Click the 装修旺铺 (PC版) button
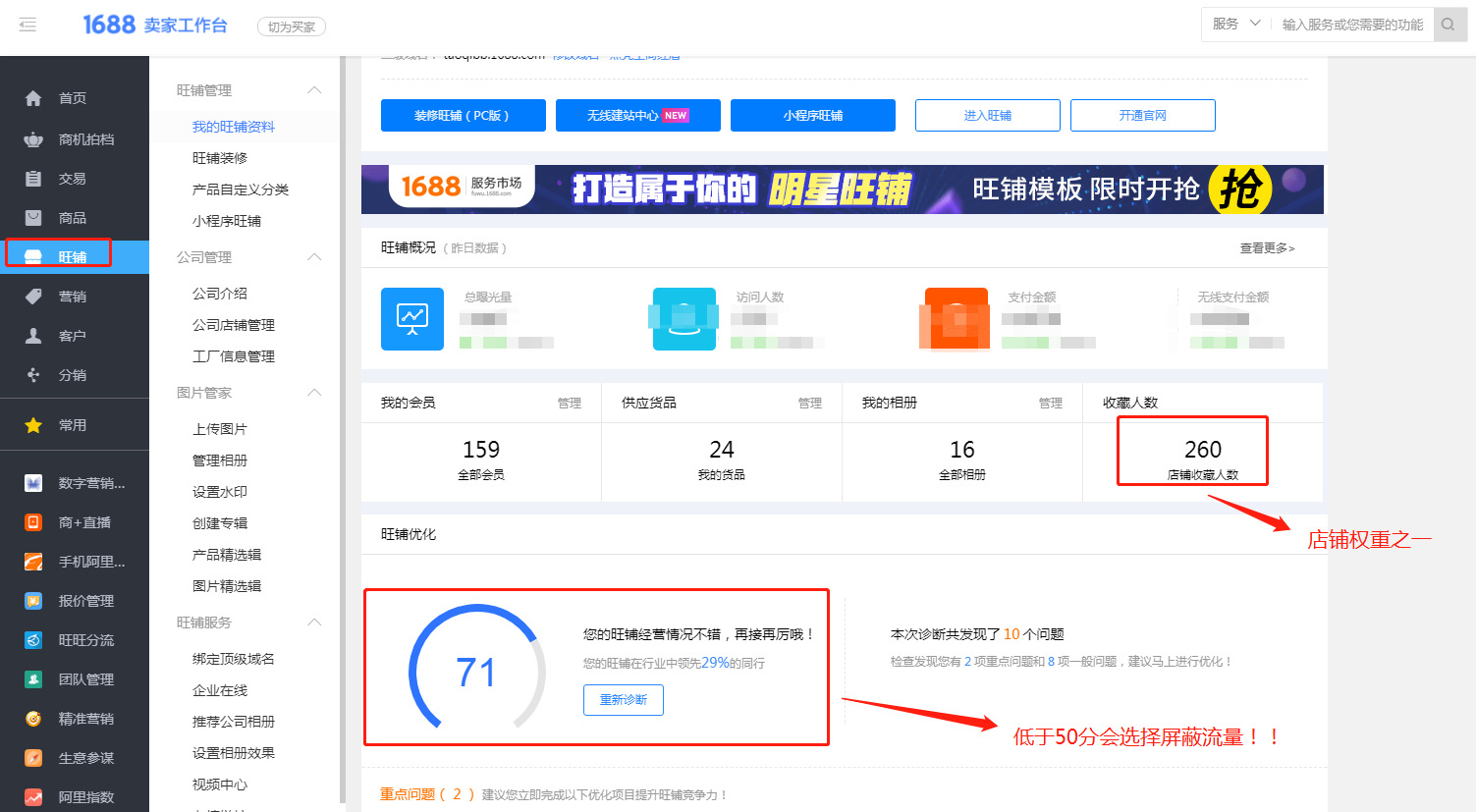 [463, 115]
